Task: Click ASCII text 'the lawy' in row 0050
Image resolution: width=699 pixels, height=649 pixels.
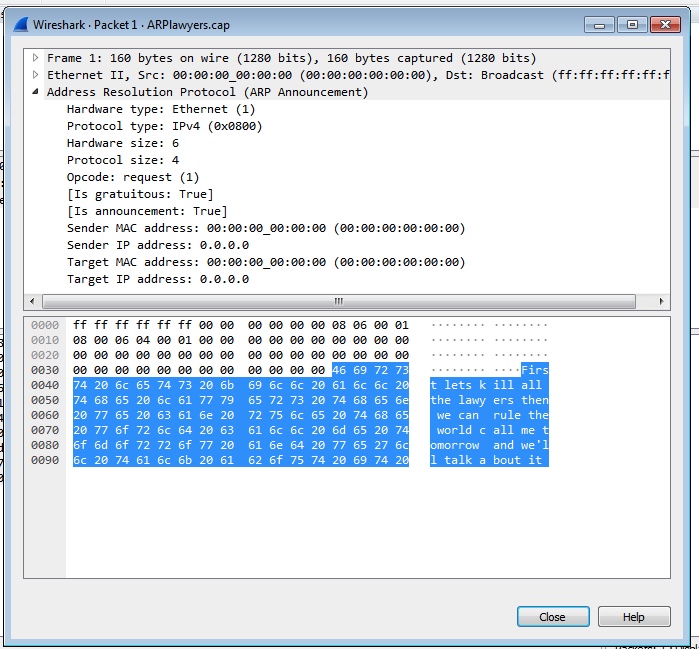Action: pos(458,400)
